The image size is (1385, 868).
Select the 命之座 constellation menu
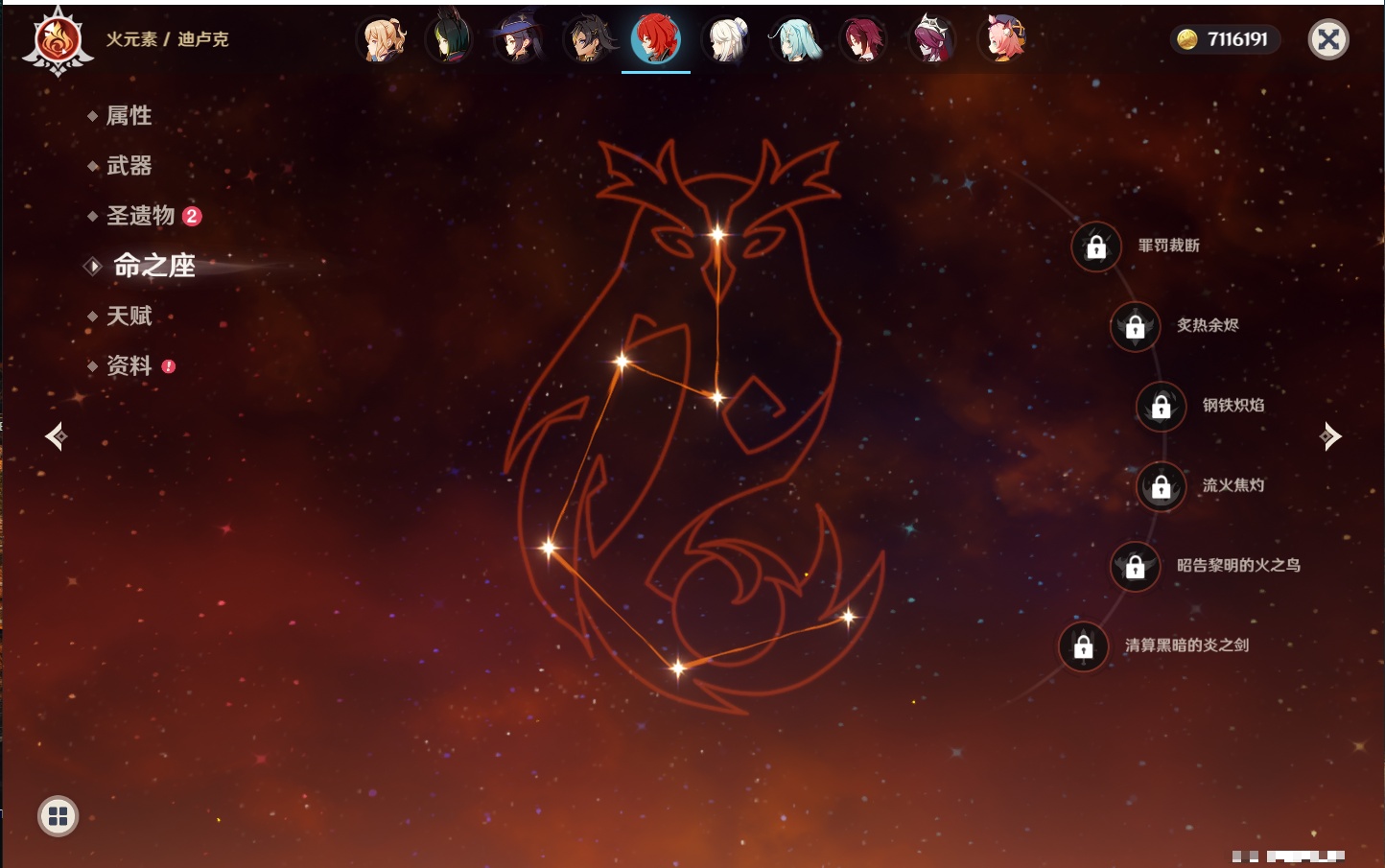[x=153, y=266]
